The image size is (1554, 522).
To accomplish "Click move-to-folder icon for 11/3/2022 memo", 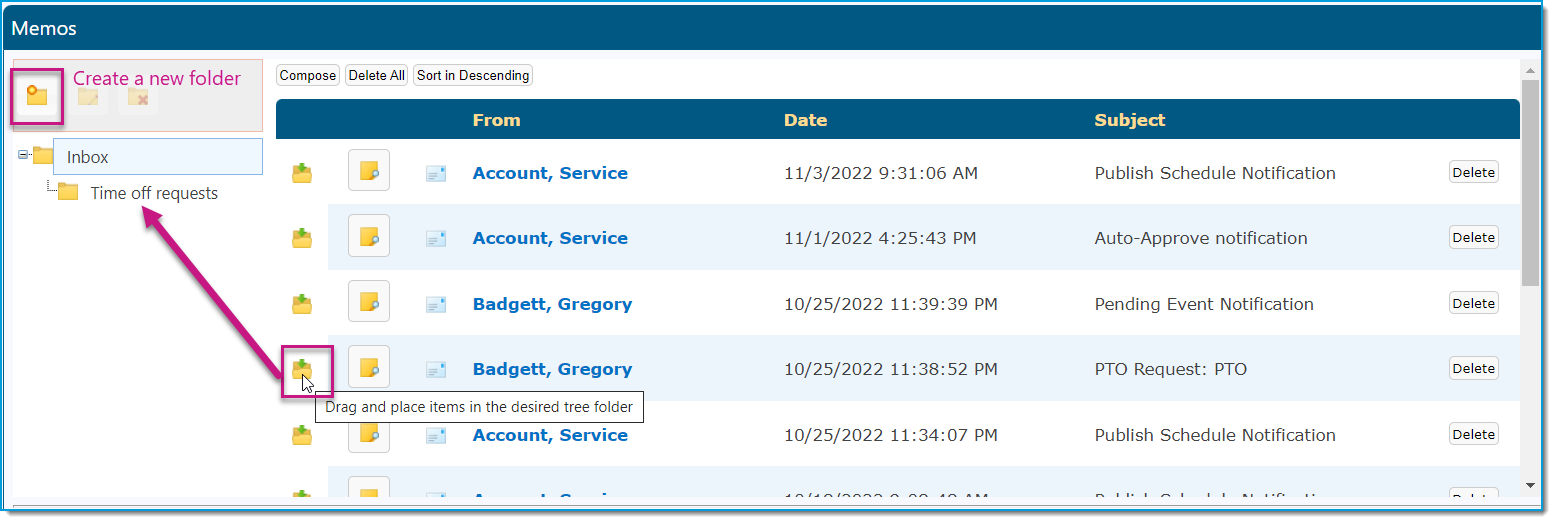I will pos(302,173).
